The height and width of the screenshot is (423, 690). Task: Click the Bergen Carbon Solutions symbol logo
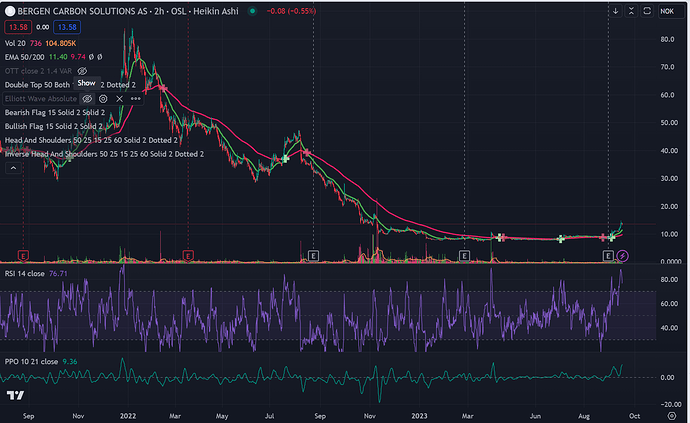[x=10, y=11]
